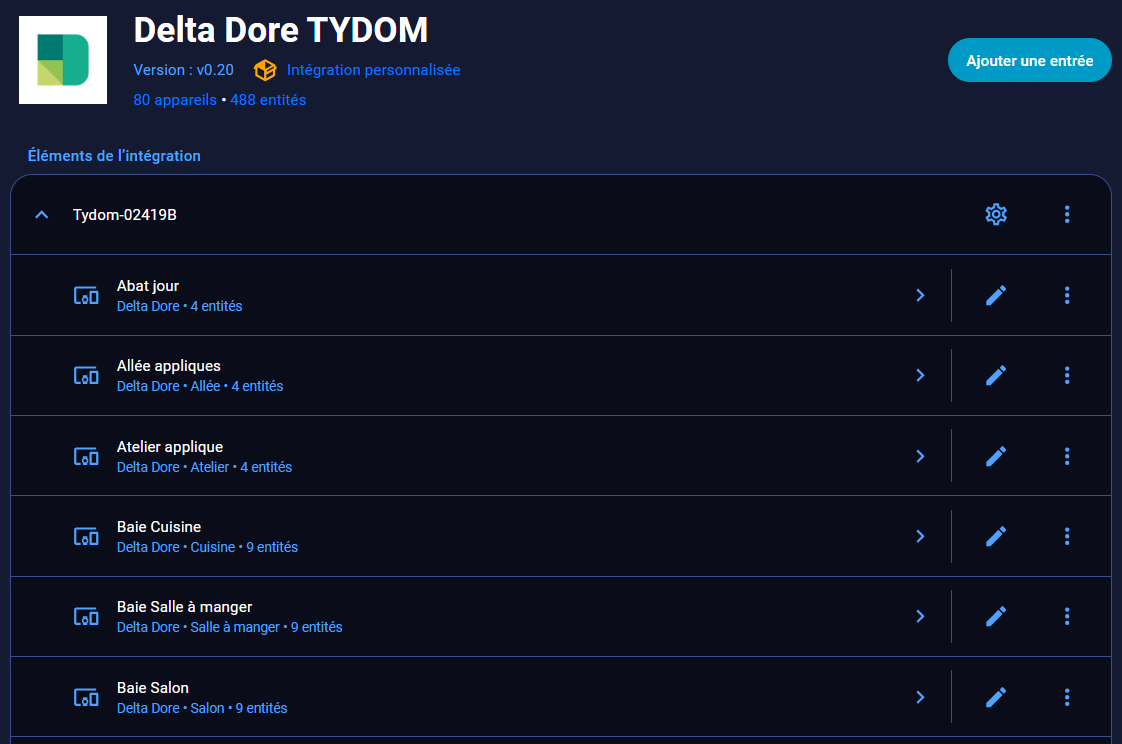1122x744 pixels.
Task: Edit Baie Cuisine with pencil icon
Action: pos(995,537)
